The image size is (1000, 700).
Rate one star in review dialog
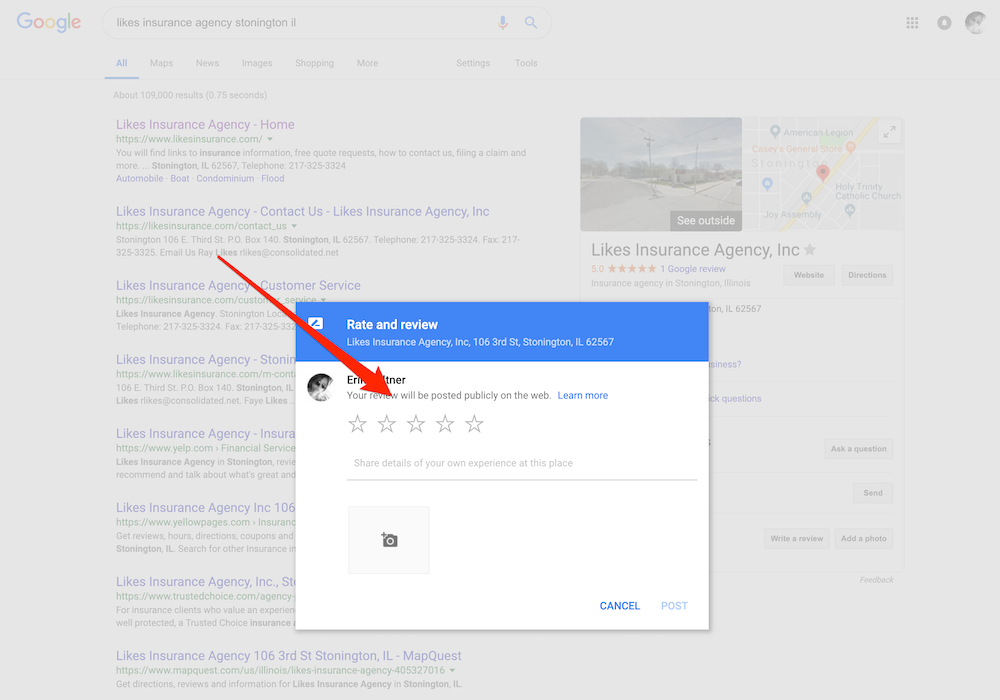point(357,424)
